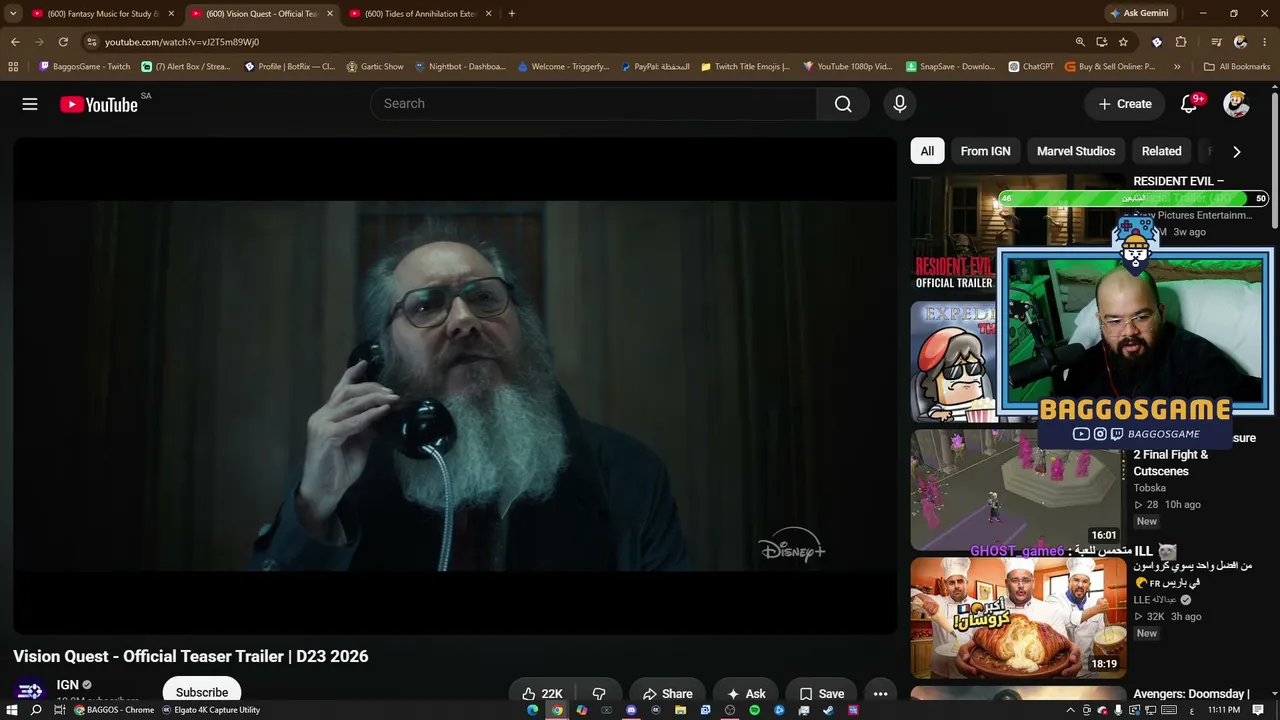
Task: Open the YouTube 1080p Video bookmark
Action: tap(848, 67)
